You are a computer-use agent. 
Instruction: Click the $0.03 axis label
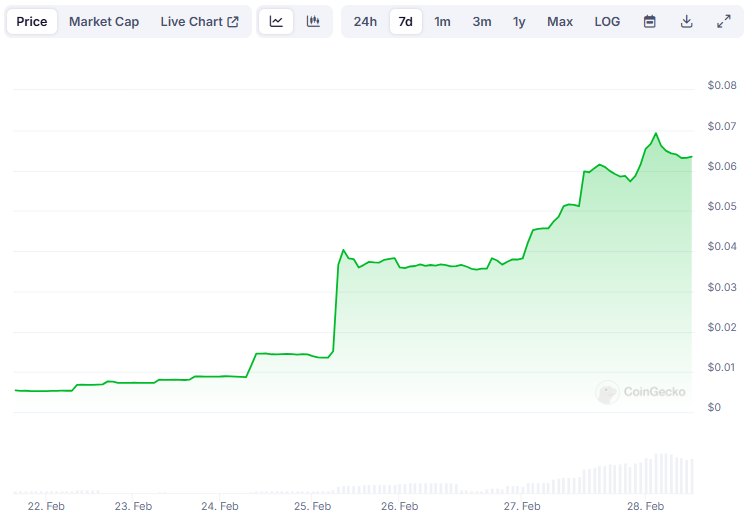[722, 287]
